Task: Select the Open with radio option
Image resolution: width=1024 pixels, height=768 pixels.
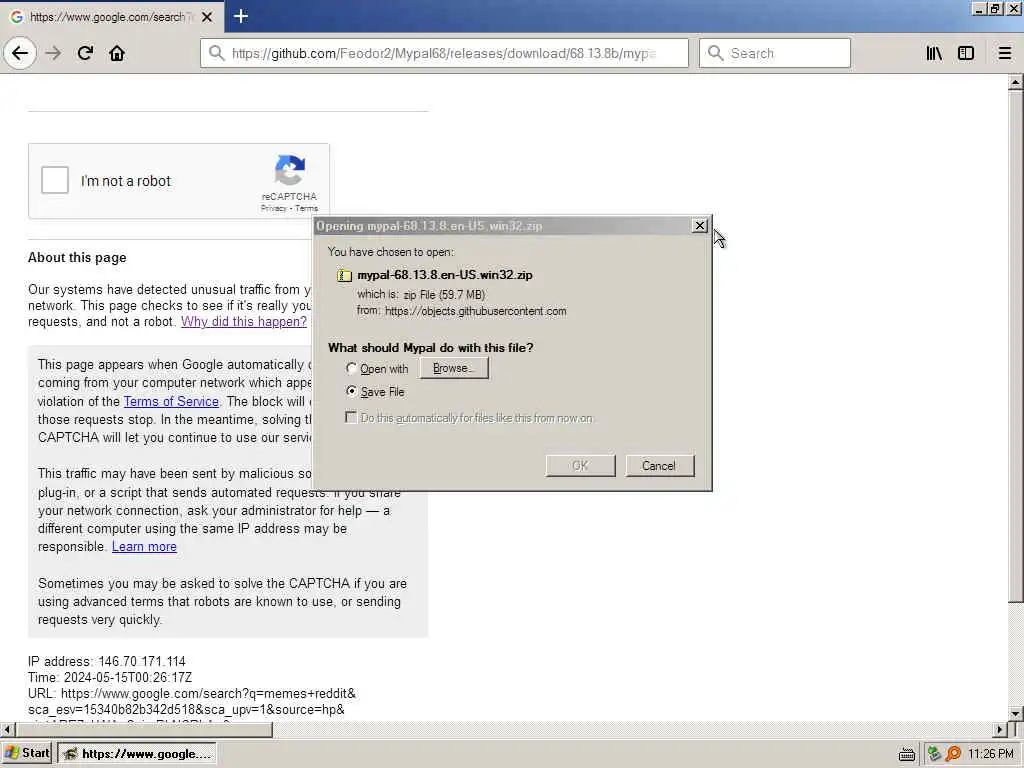Action: (x=351, y=368)
